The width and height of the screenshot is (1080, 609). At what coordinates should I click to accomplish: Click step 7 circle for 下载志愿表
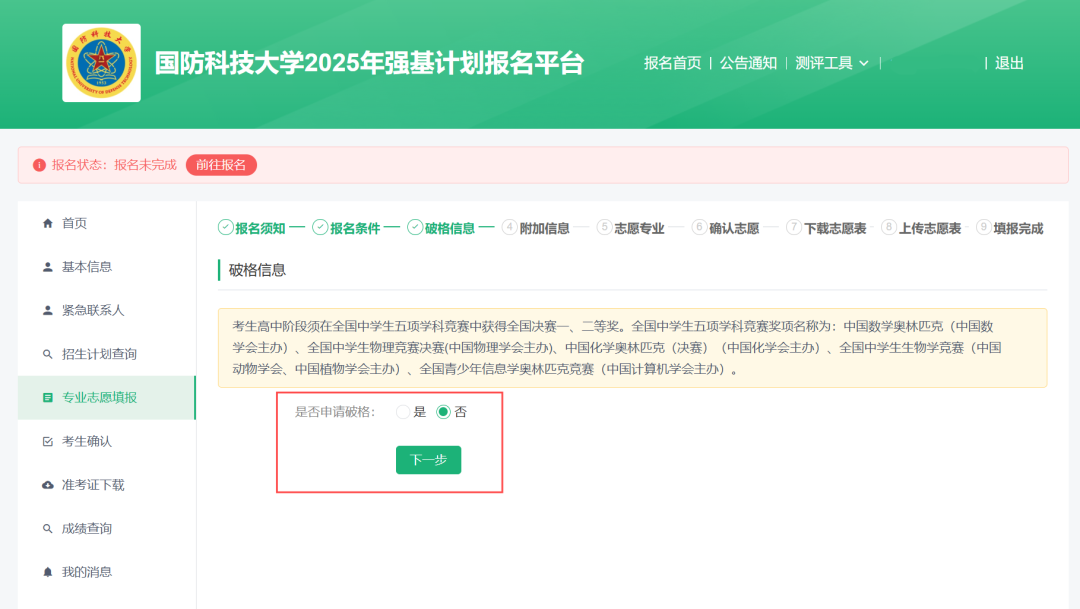tap(794, 227)
